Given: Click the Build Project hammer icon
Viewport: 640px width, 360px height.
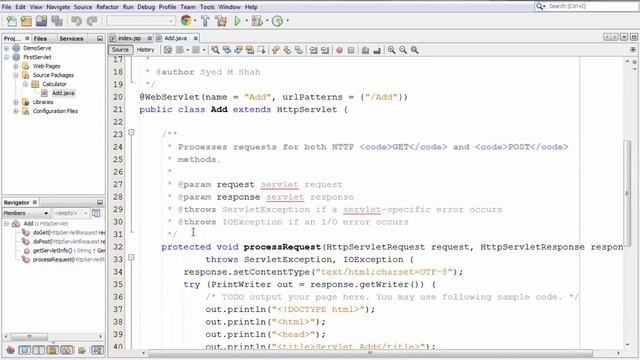Looking at the screenshot, I should click(x=205, y=21).
